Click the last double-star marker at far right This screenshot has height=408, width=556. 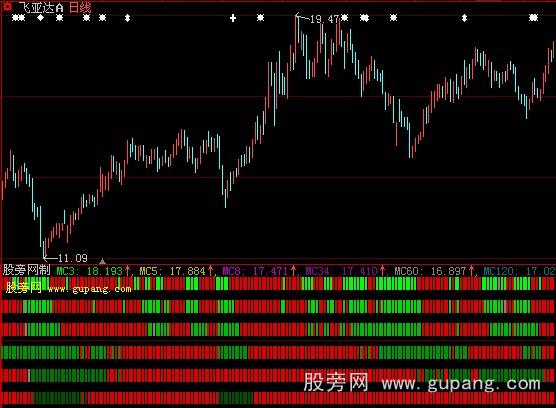pos(533,17)
